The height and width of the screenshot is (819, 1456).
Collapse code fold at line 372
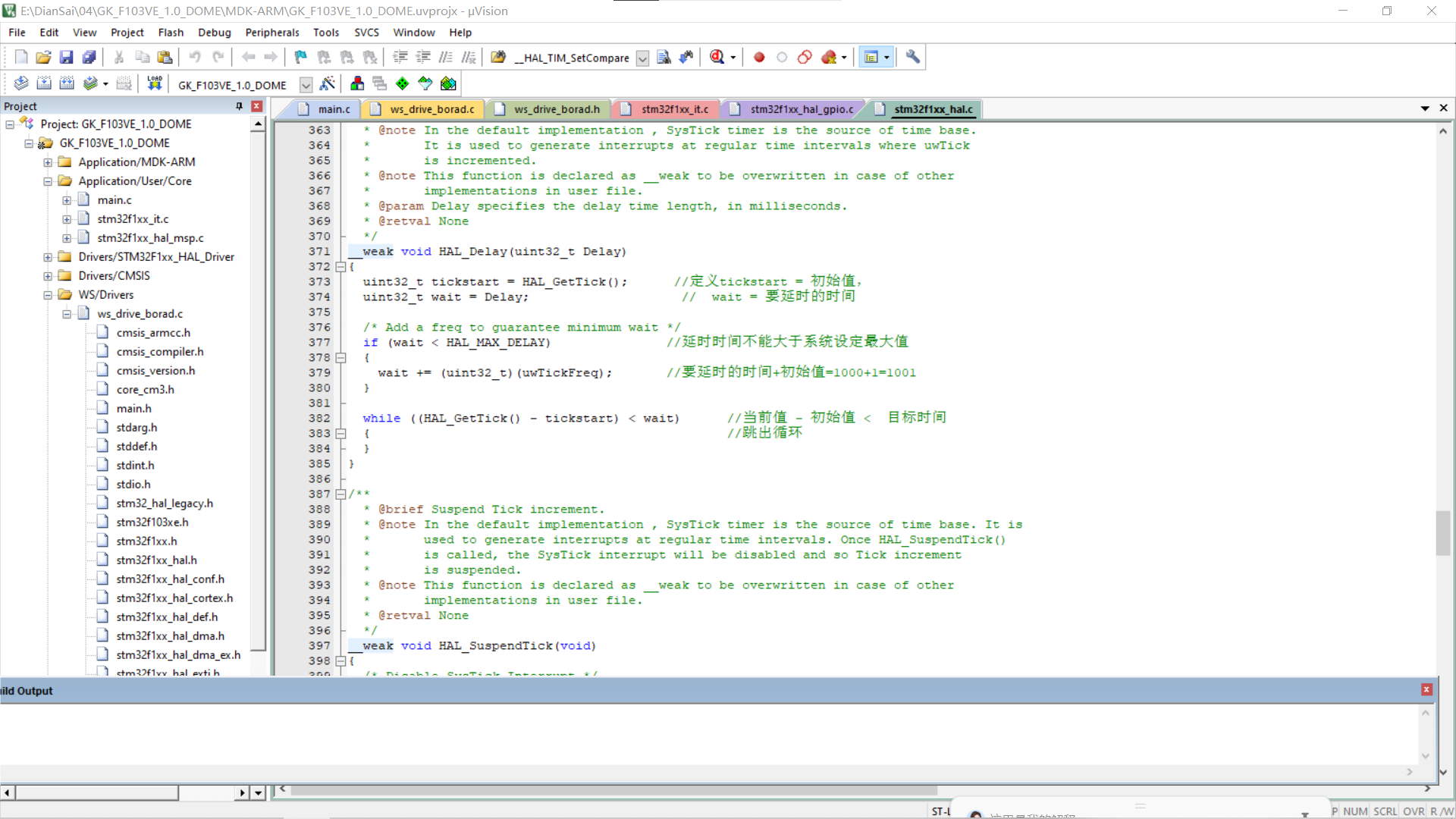pyautogui.click(x=341, y=267)
